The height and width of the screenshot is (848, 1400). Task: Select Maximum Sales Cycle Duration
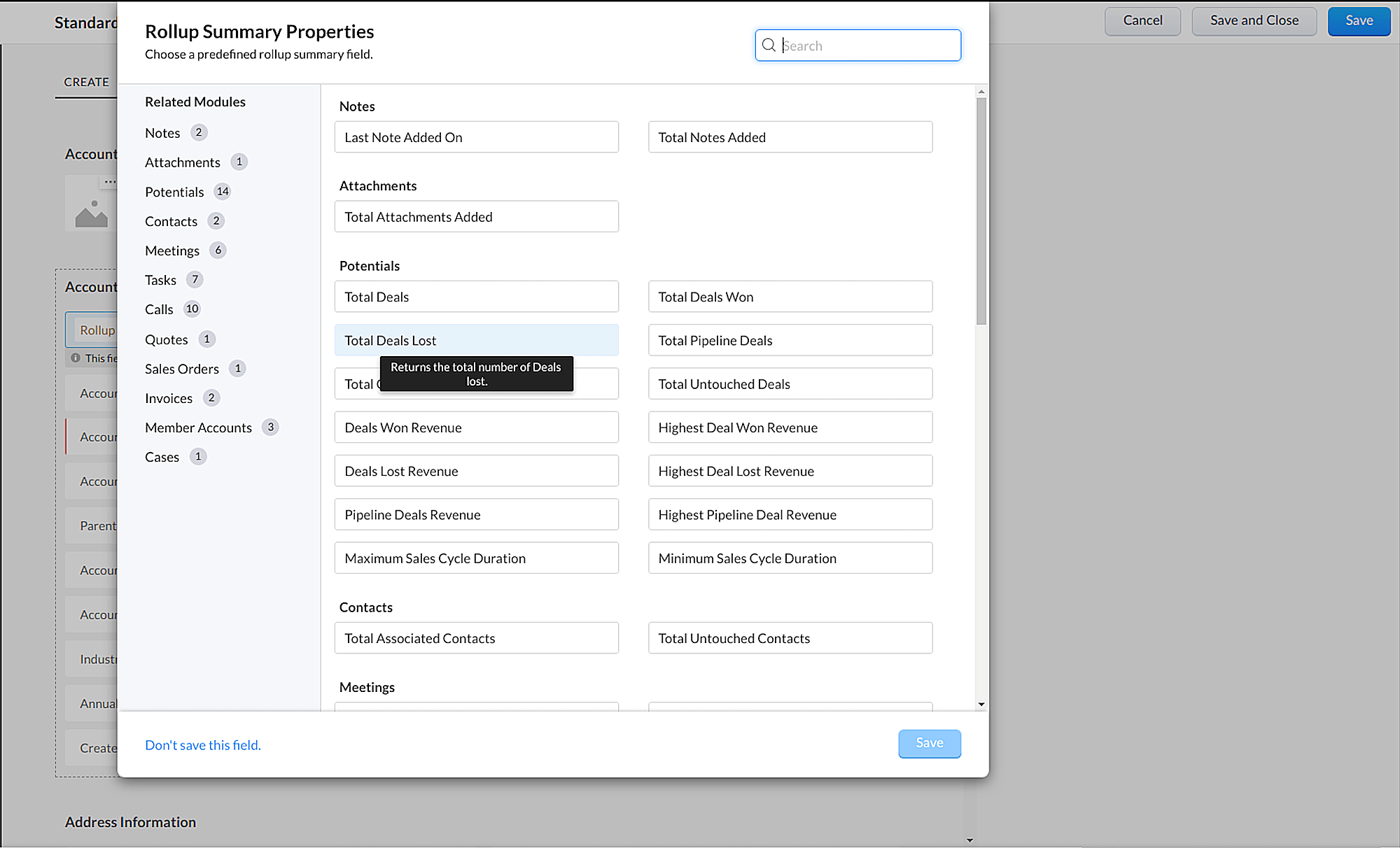coord(476,558)
